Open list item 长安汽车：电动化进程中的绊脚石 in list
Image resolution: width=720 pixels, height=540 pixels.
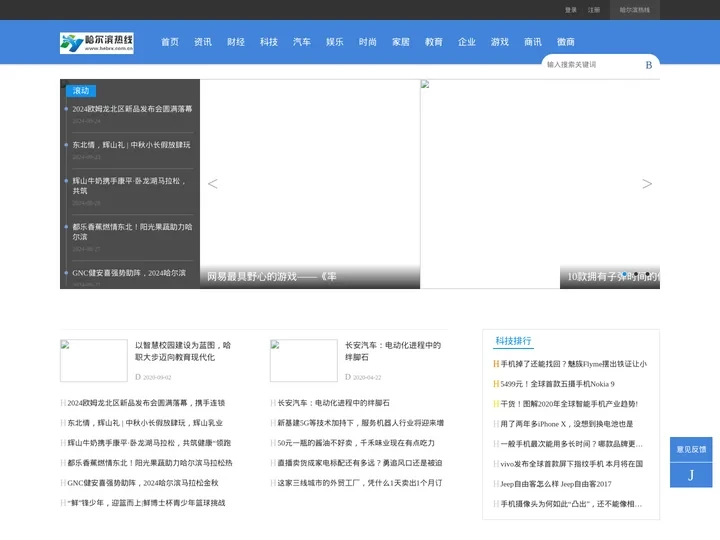click(333, 403)
